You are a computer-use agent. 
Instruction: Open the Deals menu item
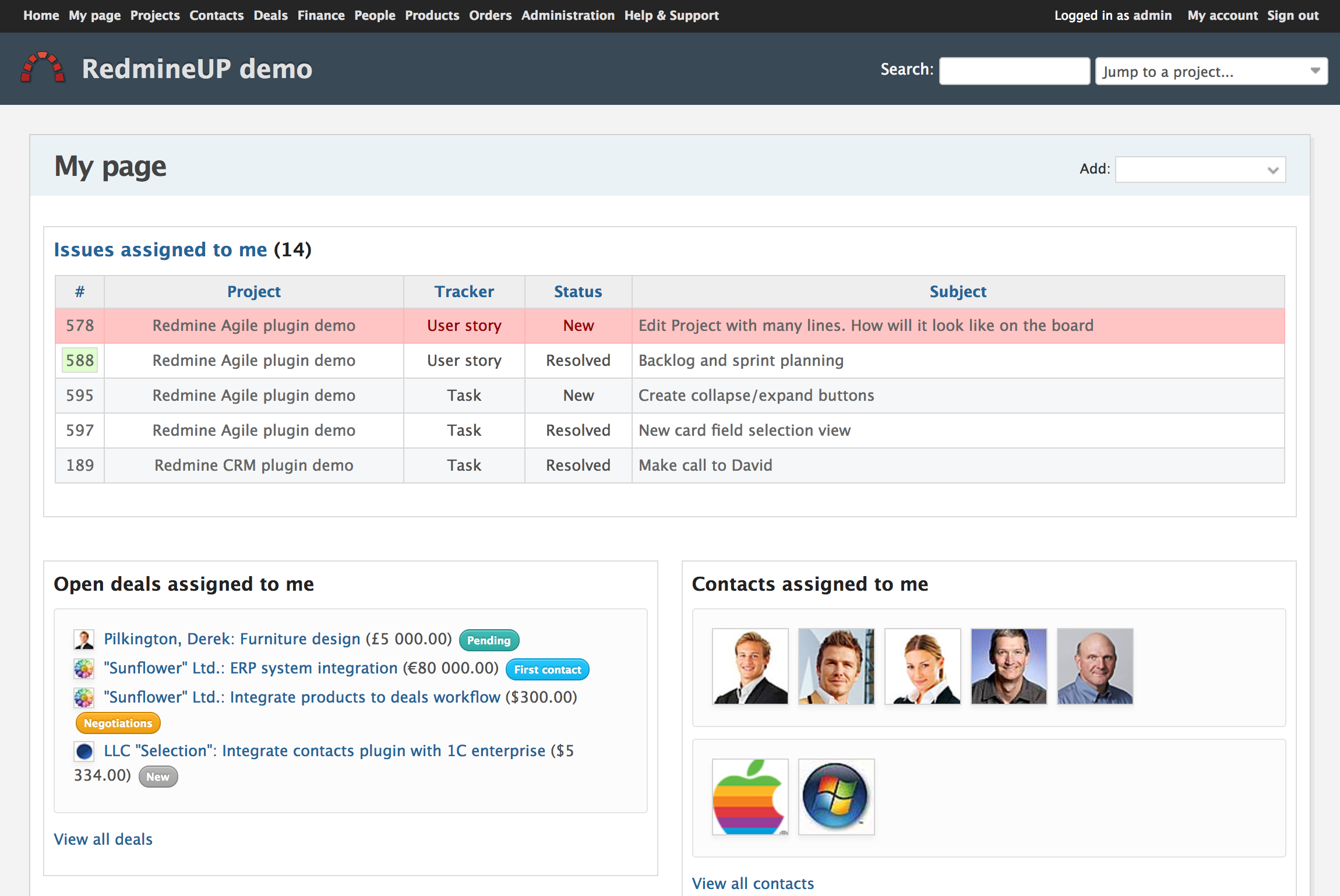[270, 16]
